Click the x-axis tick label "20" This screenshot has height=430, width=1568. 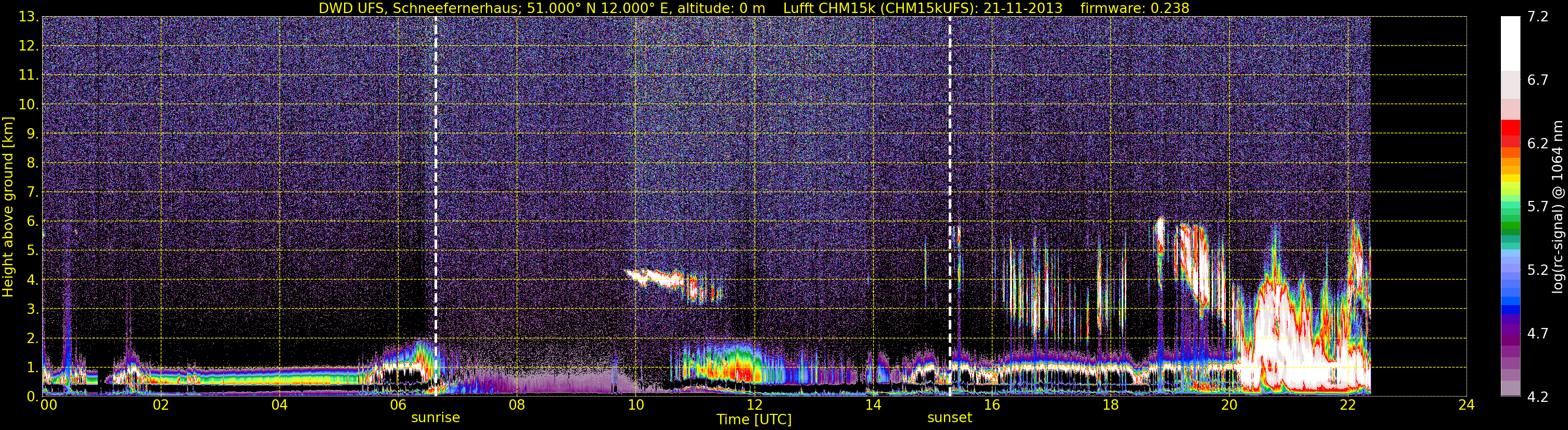[x=1229, y=406]
